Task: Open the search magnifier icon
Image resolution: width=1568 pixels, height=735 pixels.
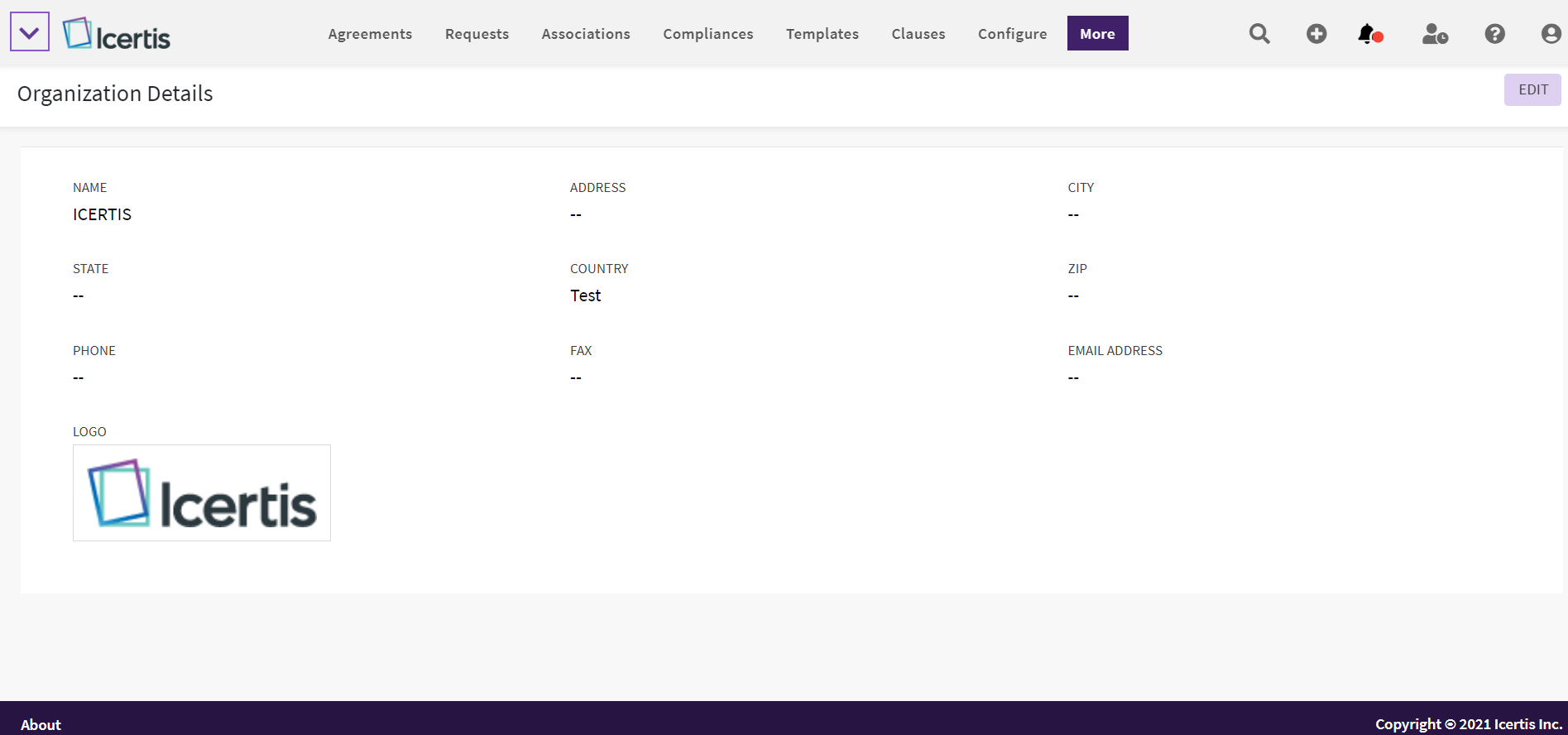Action: [1259, 34]
